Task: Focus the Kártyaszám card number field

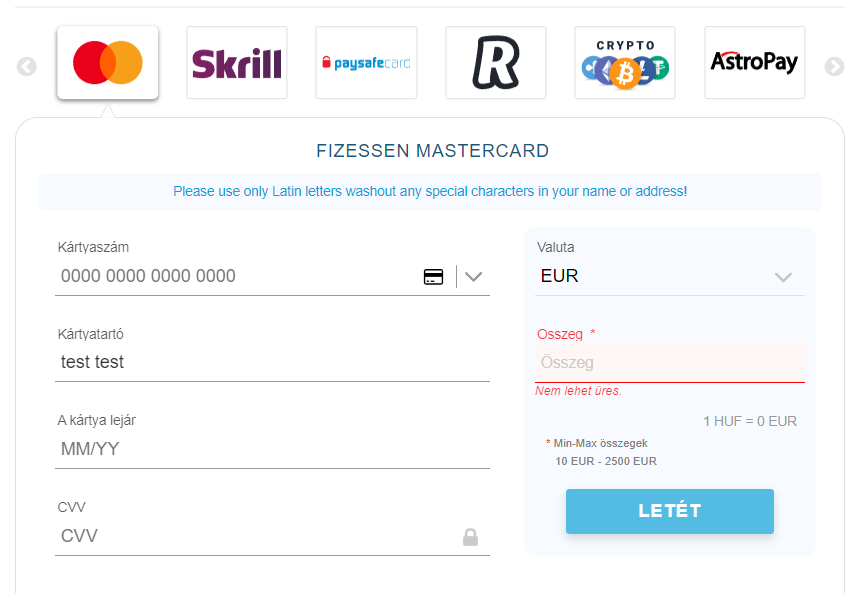Action: 239,276
